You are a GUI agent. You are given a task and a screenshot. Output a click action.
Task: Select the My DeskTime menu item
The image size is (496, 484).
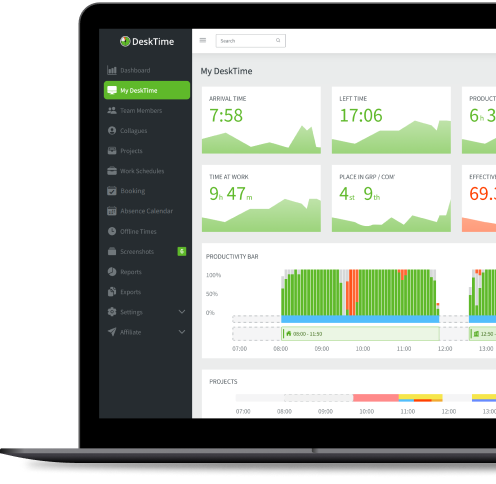(147, 90)
